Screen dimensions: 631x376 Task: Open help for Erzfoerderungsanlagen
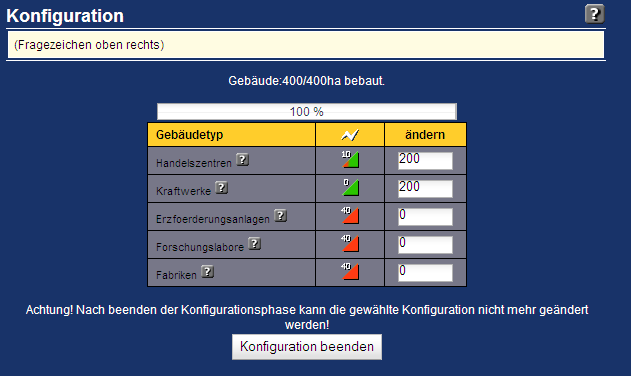pos(280,216)
